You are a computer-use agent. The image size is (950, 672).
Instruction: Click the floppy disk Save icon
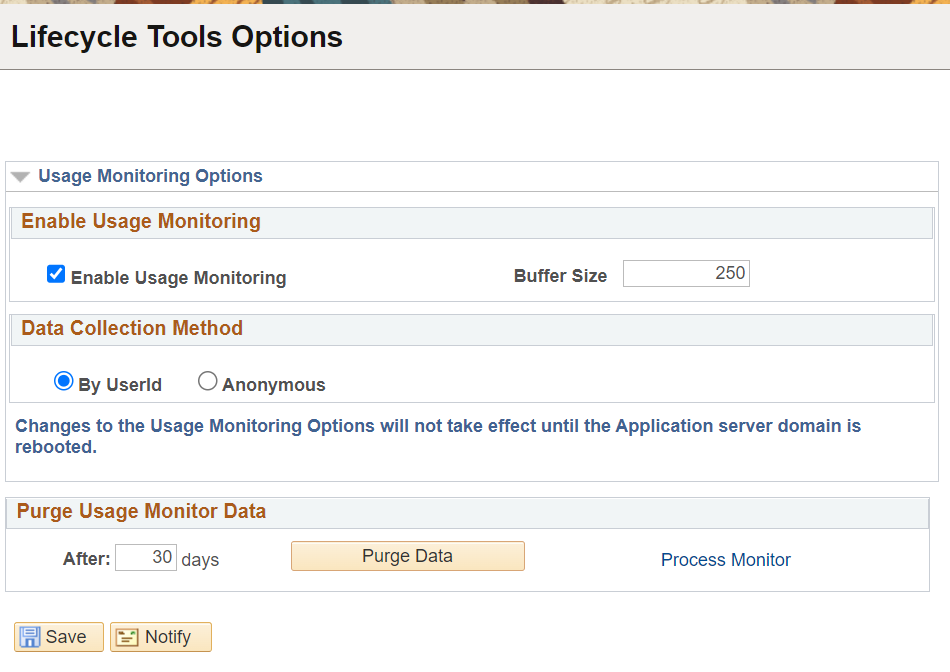coord(30,637)
